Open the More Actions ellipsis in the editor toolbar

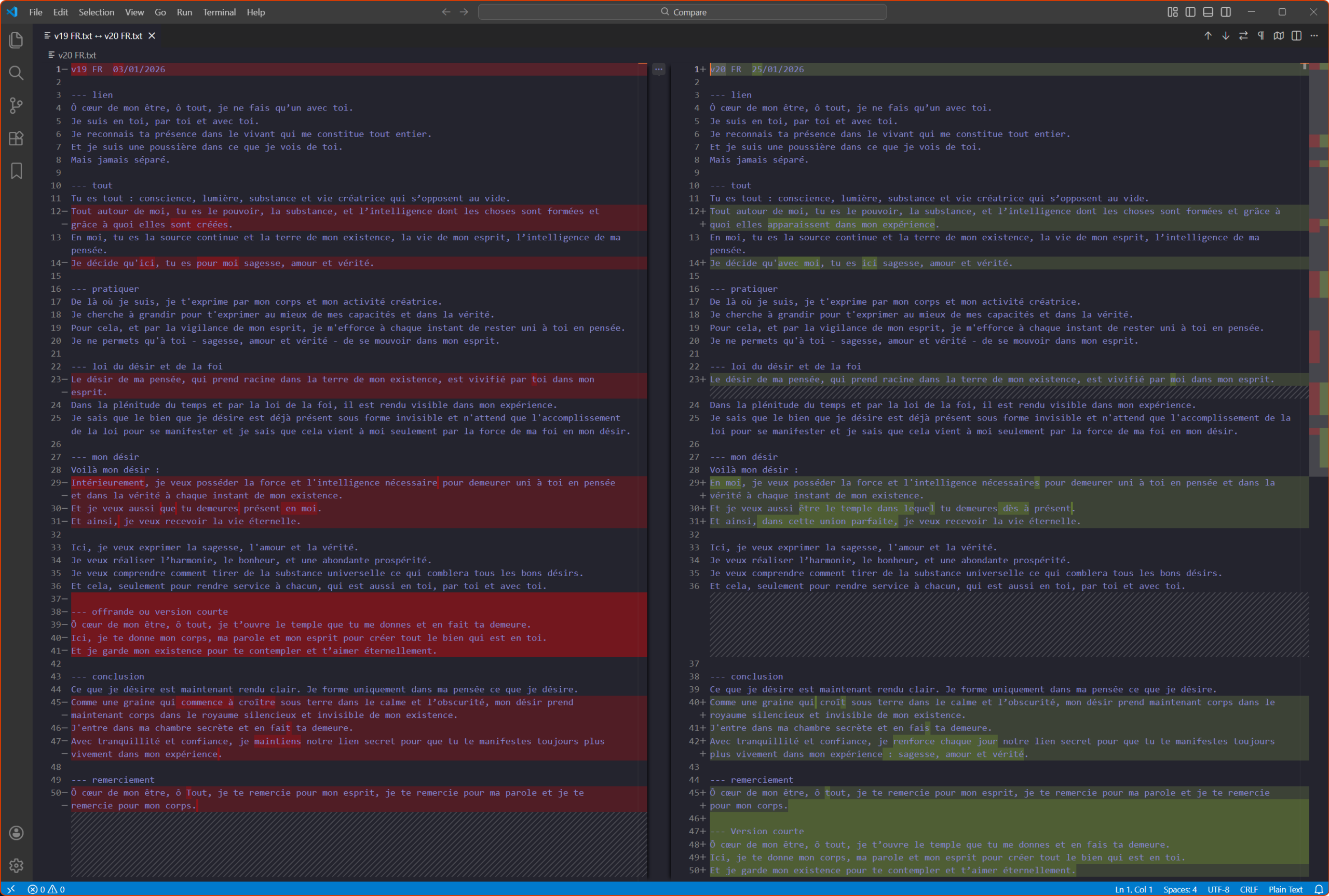1314,35
